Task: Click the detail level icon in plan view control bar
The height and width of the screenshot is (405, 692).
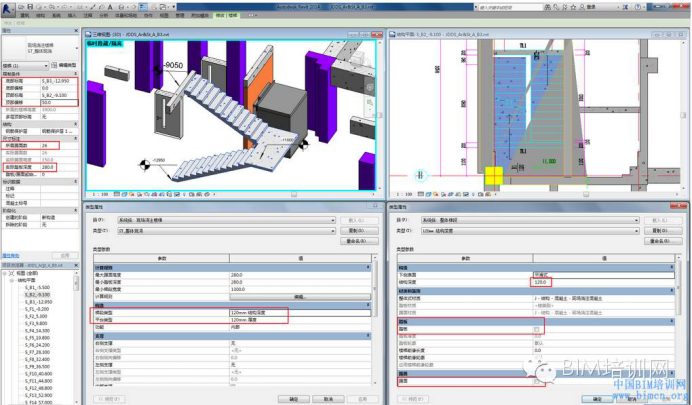Action: pyautogui.click(x=421, y=194)
